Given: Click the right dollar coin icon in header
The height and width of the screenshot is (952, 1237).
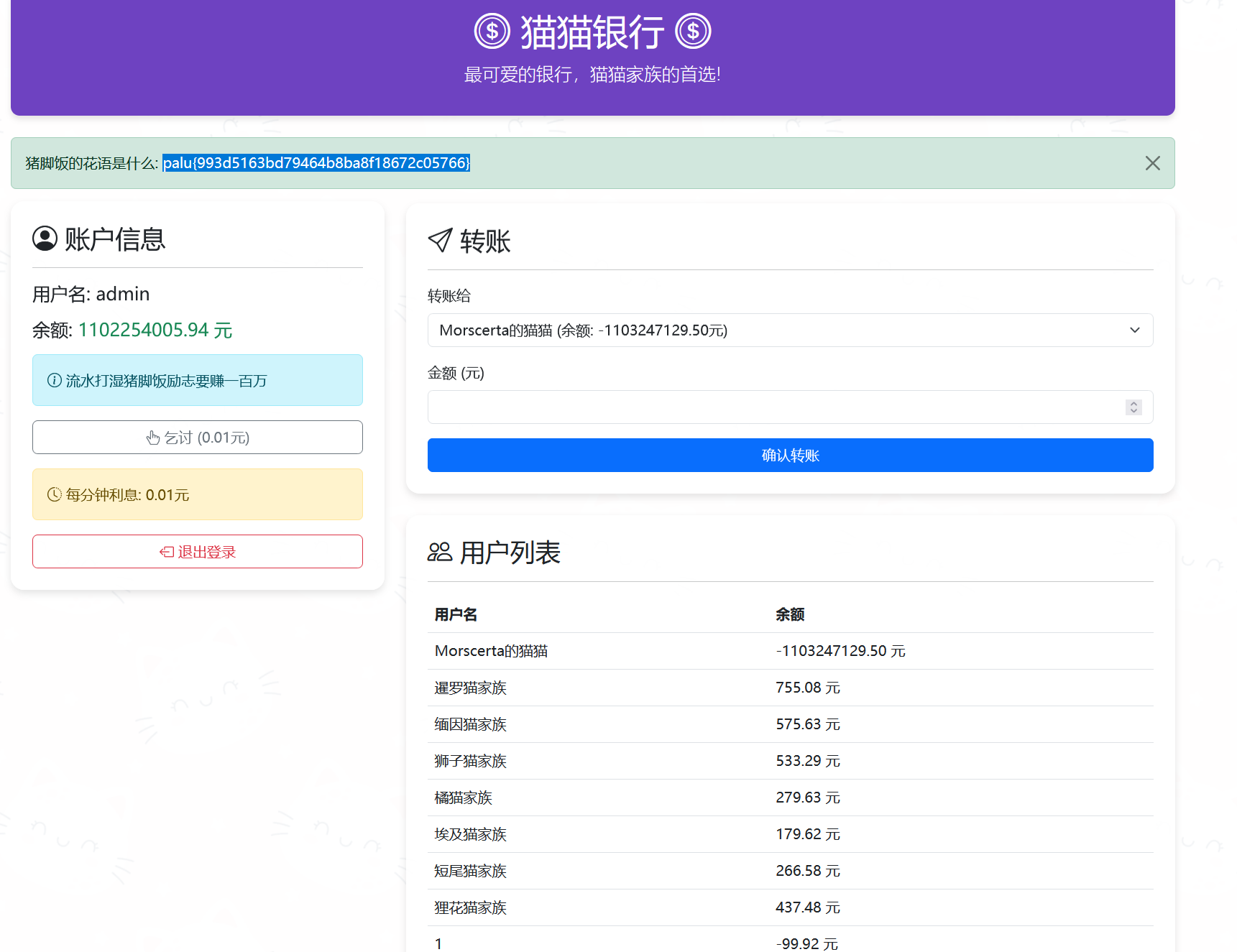Looking at the screenshot, I should pos(693,32).
